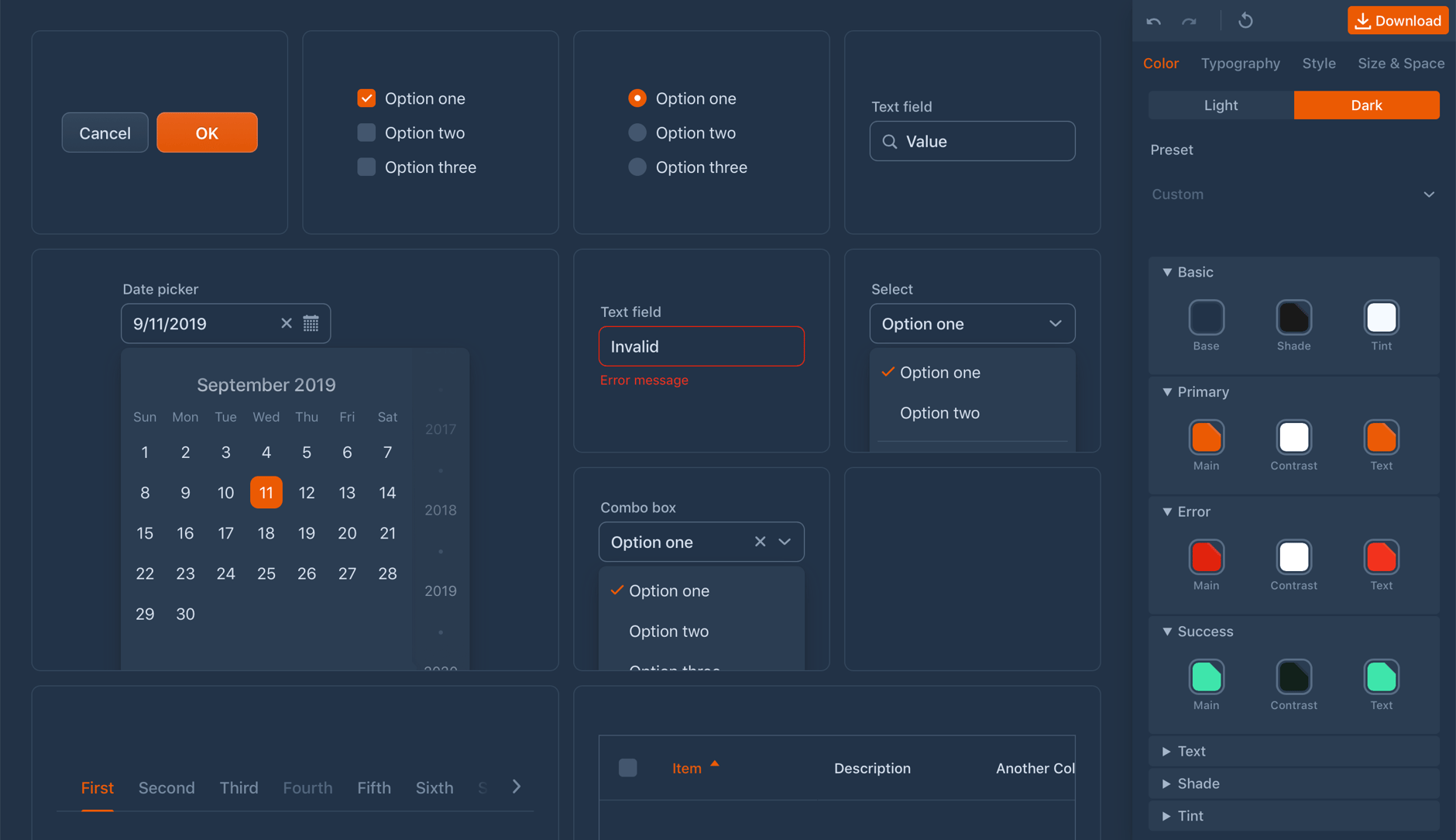Click the search magnifier in the Value field
The width and height of the screenshot is (1456, 840).
[889, 141]
